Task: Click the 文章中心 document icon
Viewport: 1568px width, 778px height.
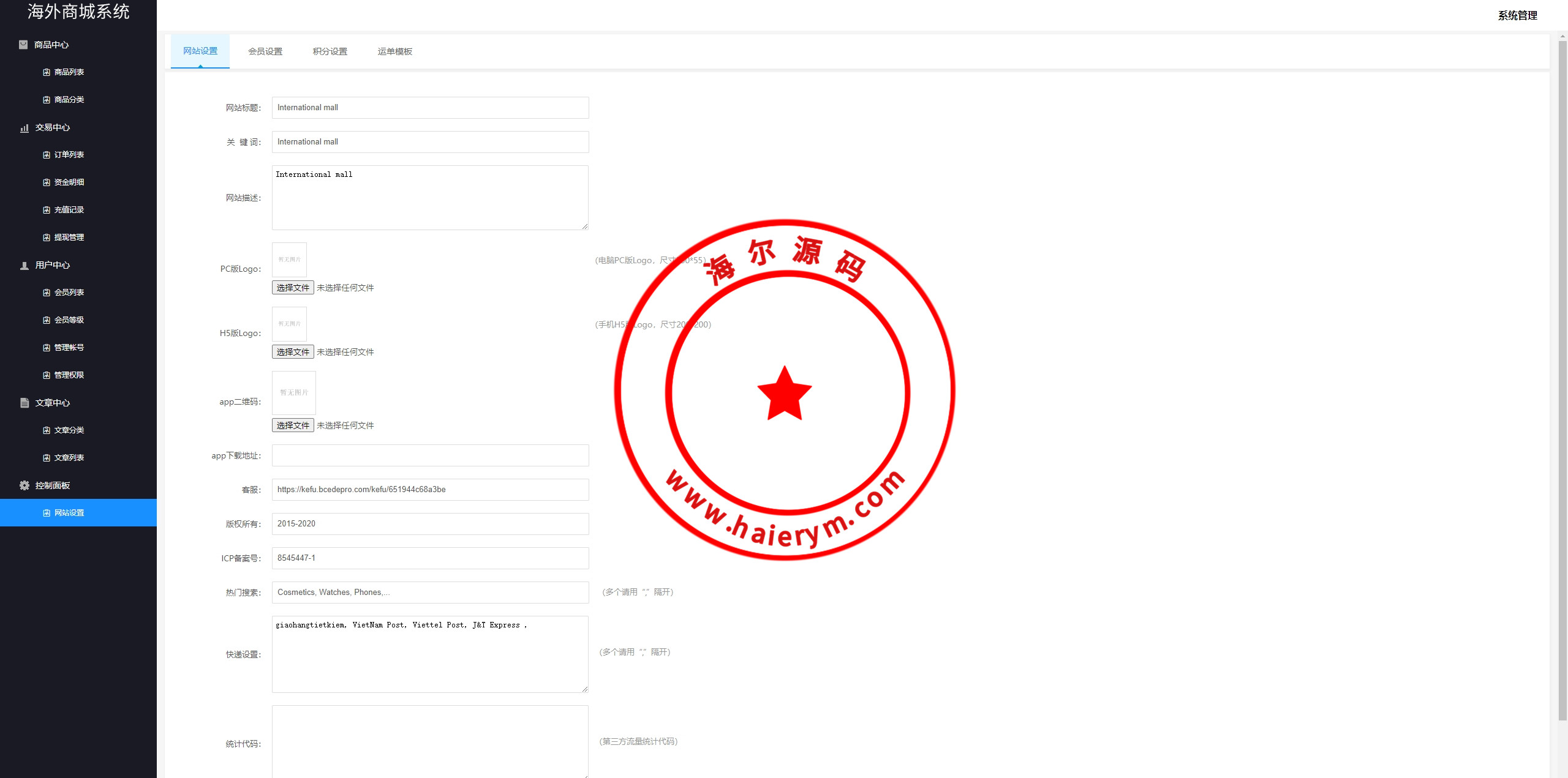Action: (x=24, y=403)
